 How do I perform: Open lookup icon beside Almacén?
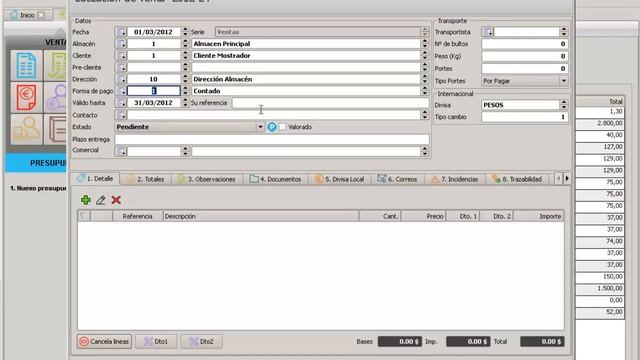pyautogui.click(x=121, y=44)
